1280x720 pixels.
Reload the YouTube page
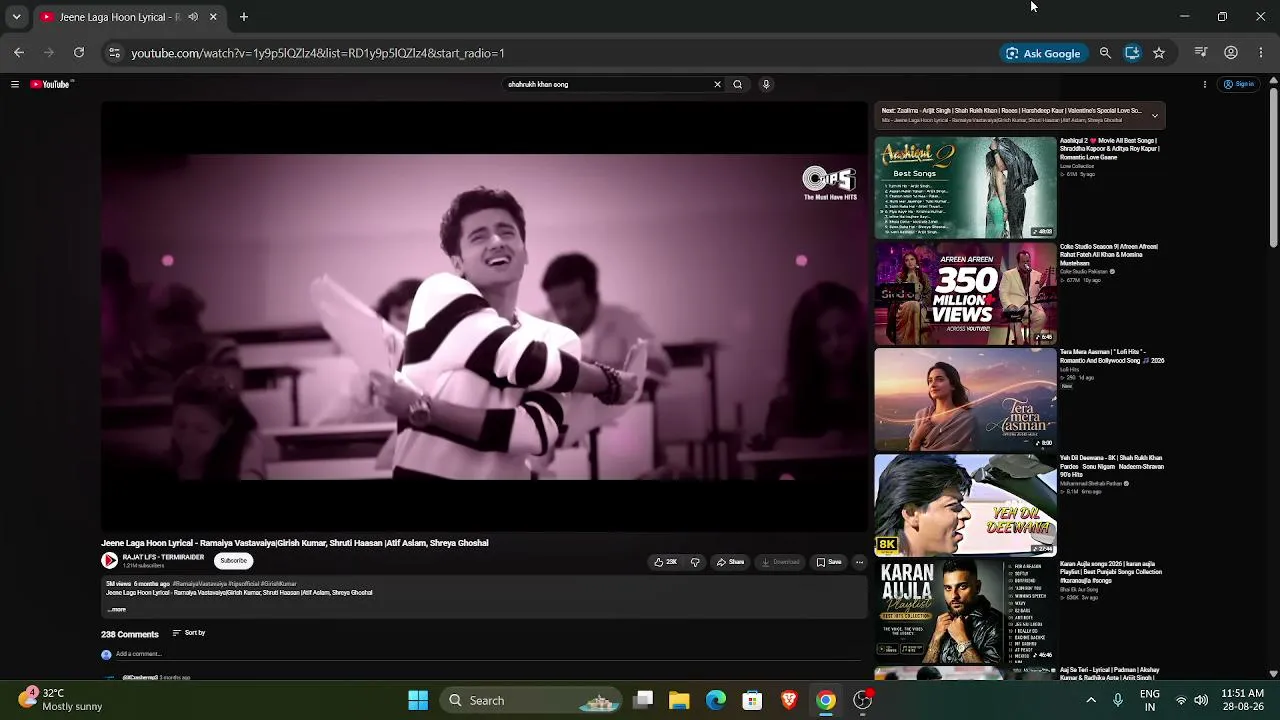tap(79, 53)
